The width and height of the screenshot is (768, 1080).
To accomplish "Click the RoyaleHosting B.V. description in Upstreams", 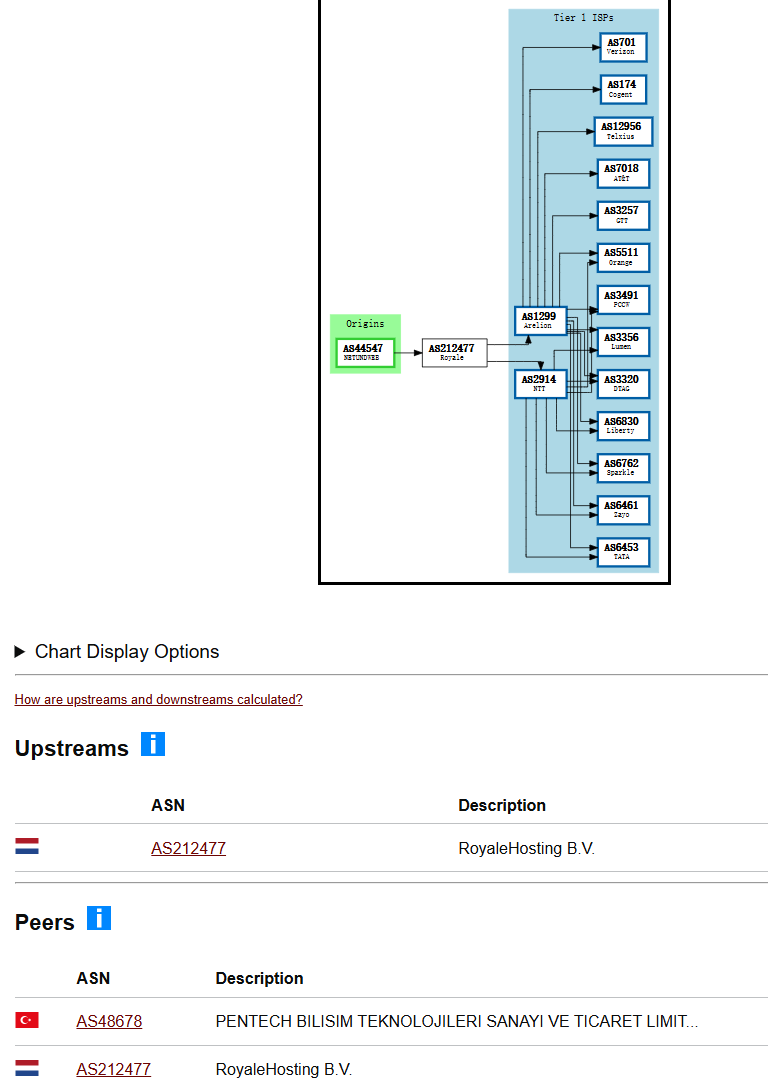I will coord(526,849).
